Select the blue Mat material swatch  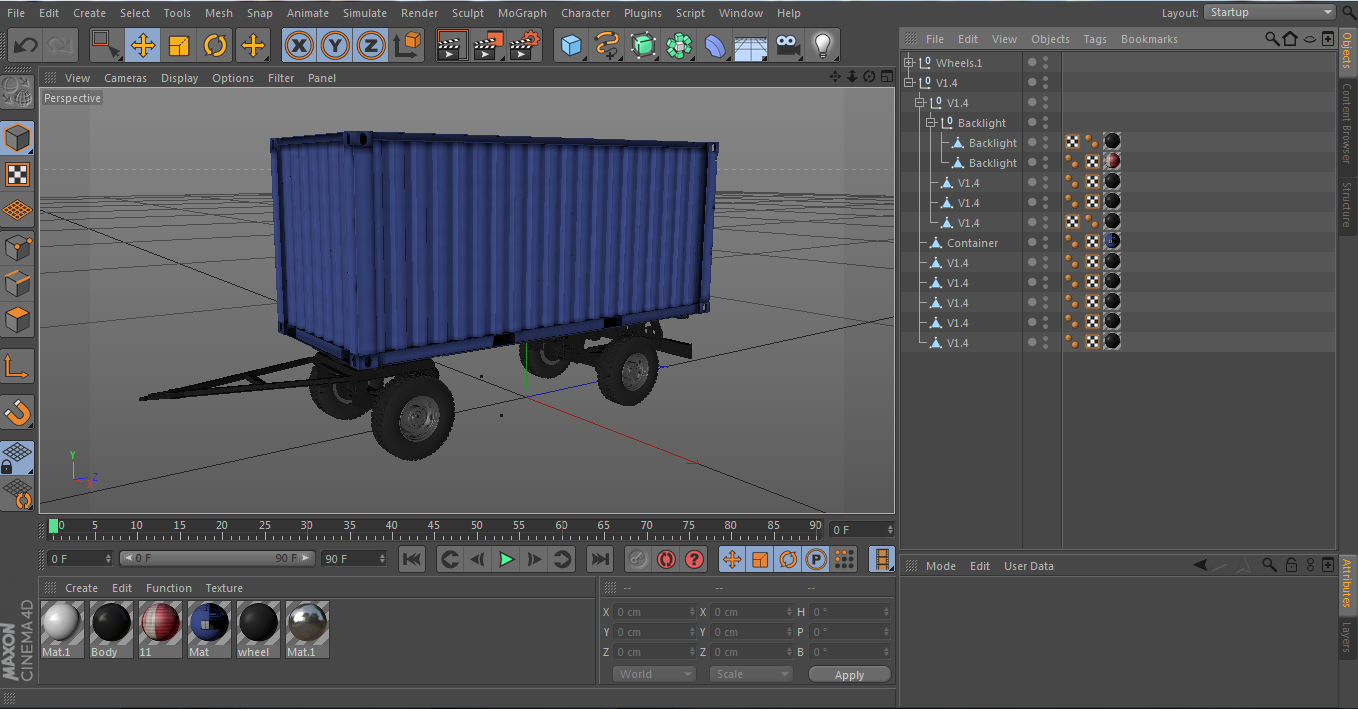(x=209, y=623)
